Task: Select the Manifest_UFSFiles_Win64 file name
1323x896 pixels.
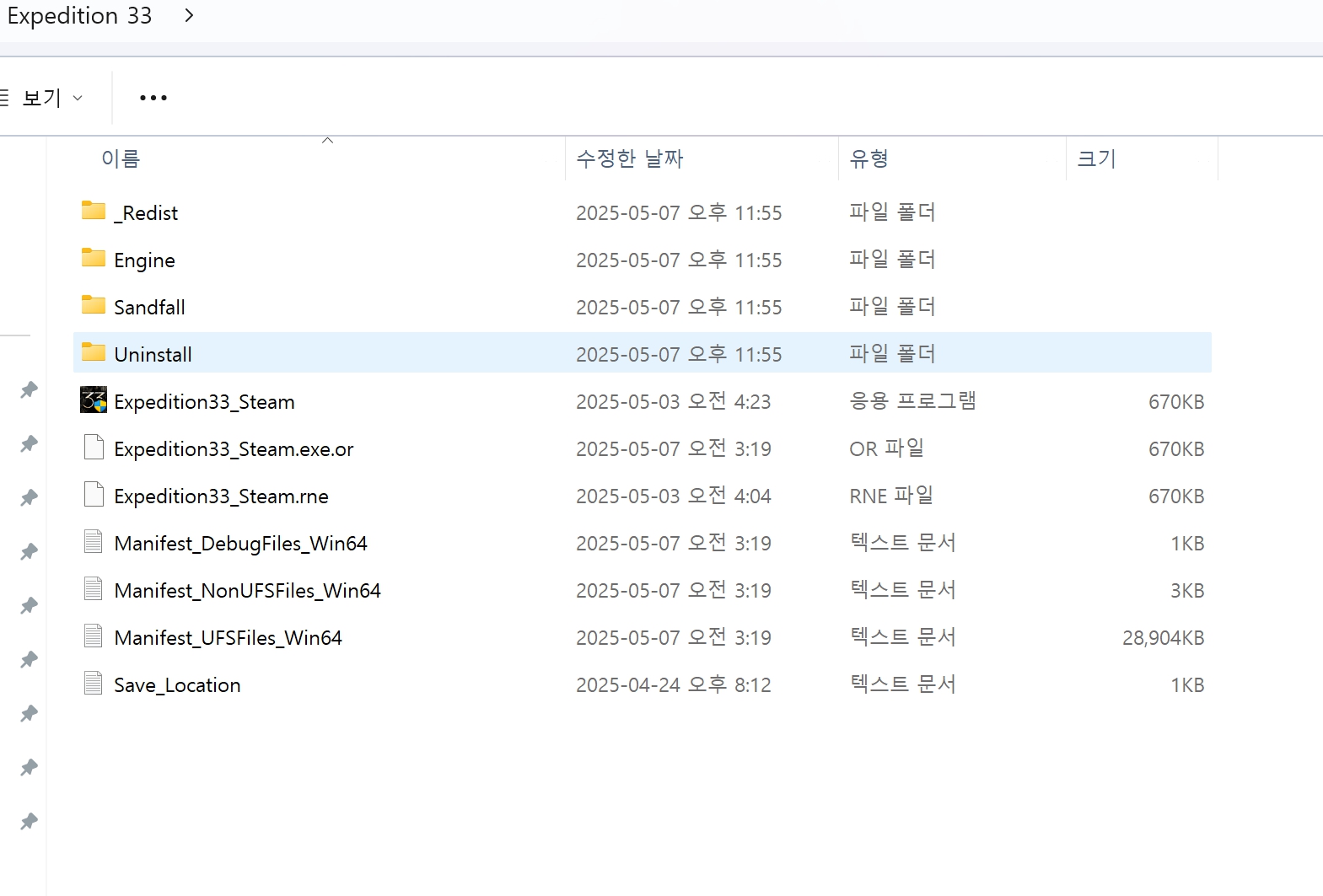Action: tap(228, 638)
